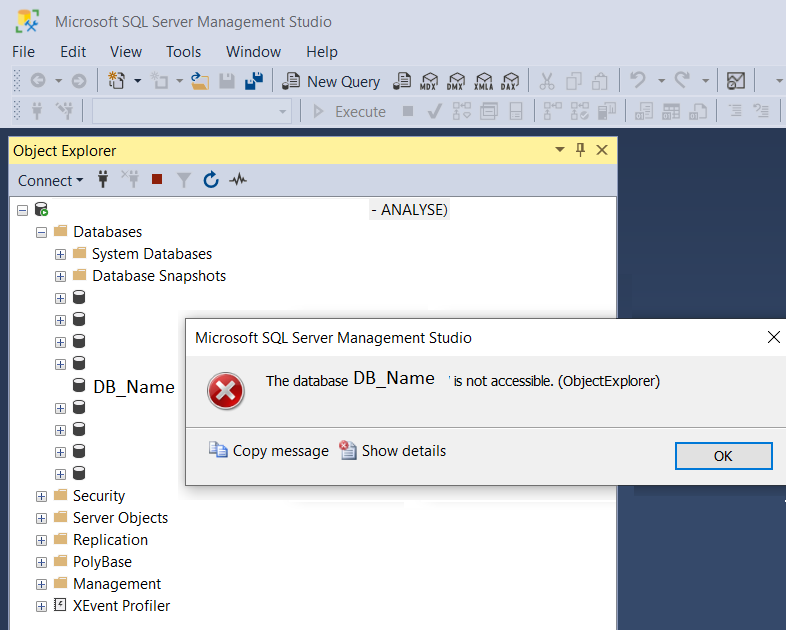Click Database Engine Query icon
786x630 pixels.
point(402,81)
